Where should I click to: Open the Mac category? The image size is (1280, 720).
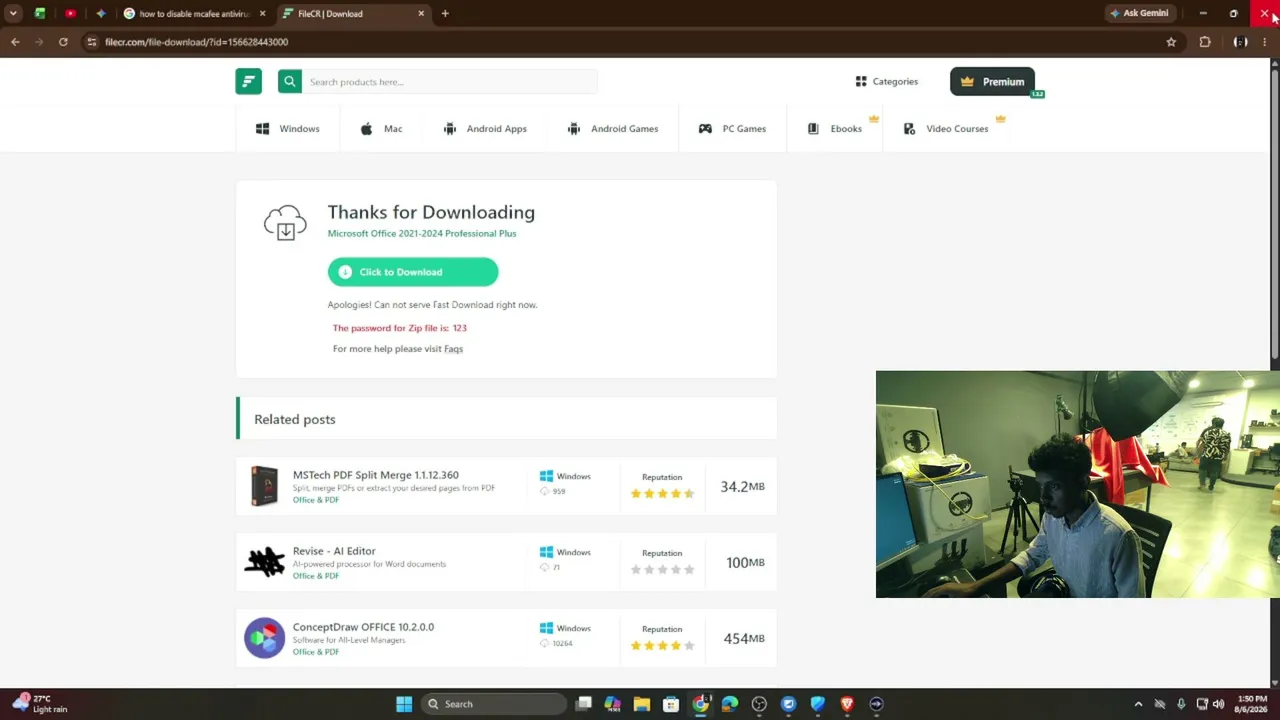click(381, 129)
